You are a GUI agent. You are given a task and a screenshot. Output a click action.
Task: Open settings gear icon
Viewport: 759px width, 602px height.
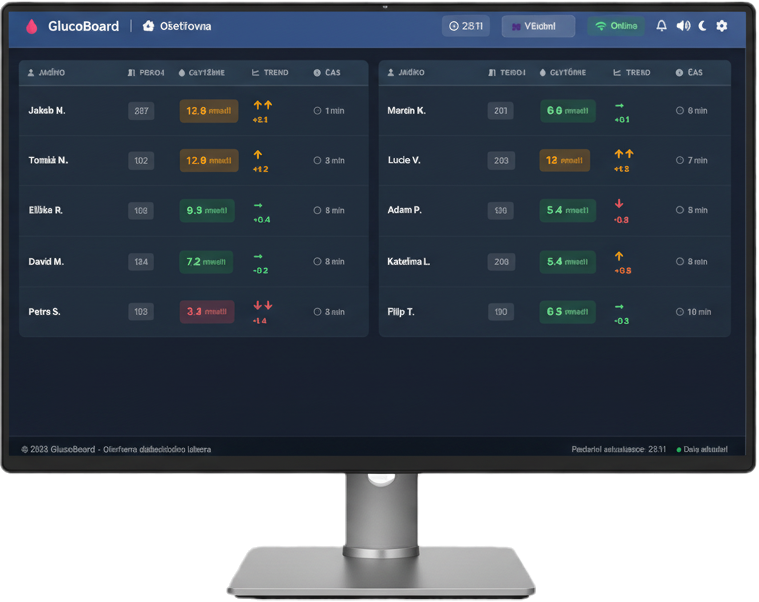coord(721,26)
